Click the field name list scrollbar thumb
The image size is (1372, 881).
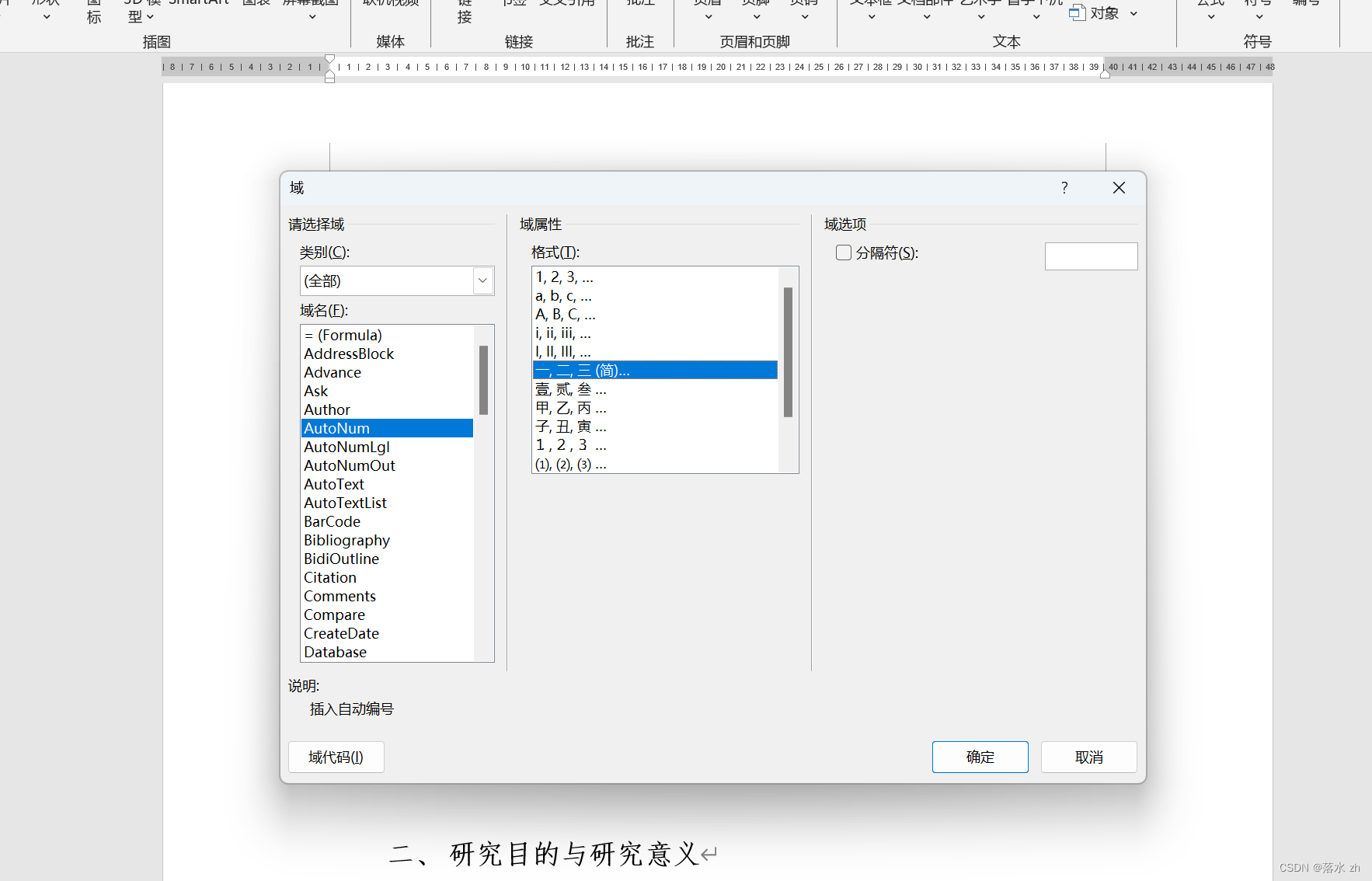tap(483, 380)
